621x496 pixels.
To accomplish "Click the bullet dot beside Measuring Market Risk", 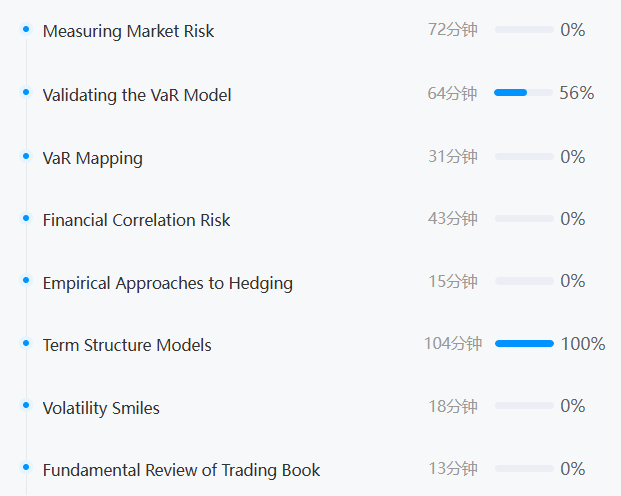I will (26, 30).
